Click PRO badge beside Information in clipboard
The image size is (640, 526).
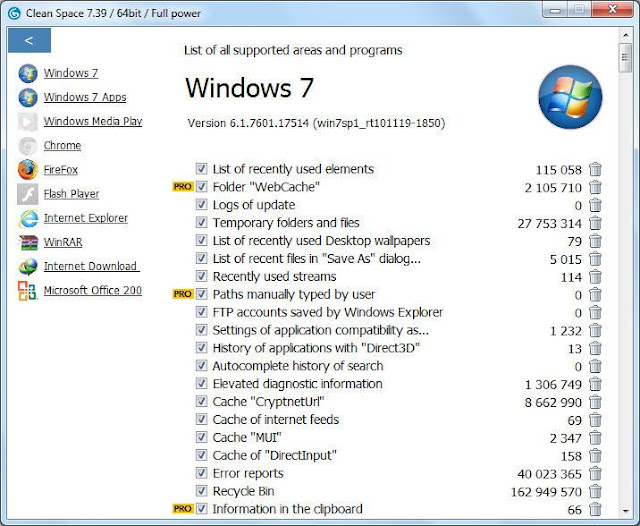pyautogui.click(x=183, y=508)
